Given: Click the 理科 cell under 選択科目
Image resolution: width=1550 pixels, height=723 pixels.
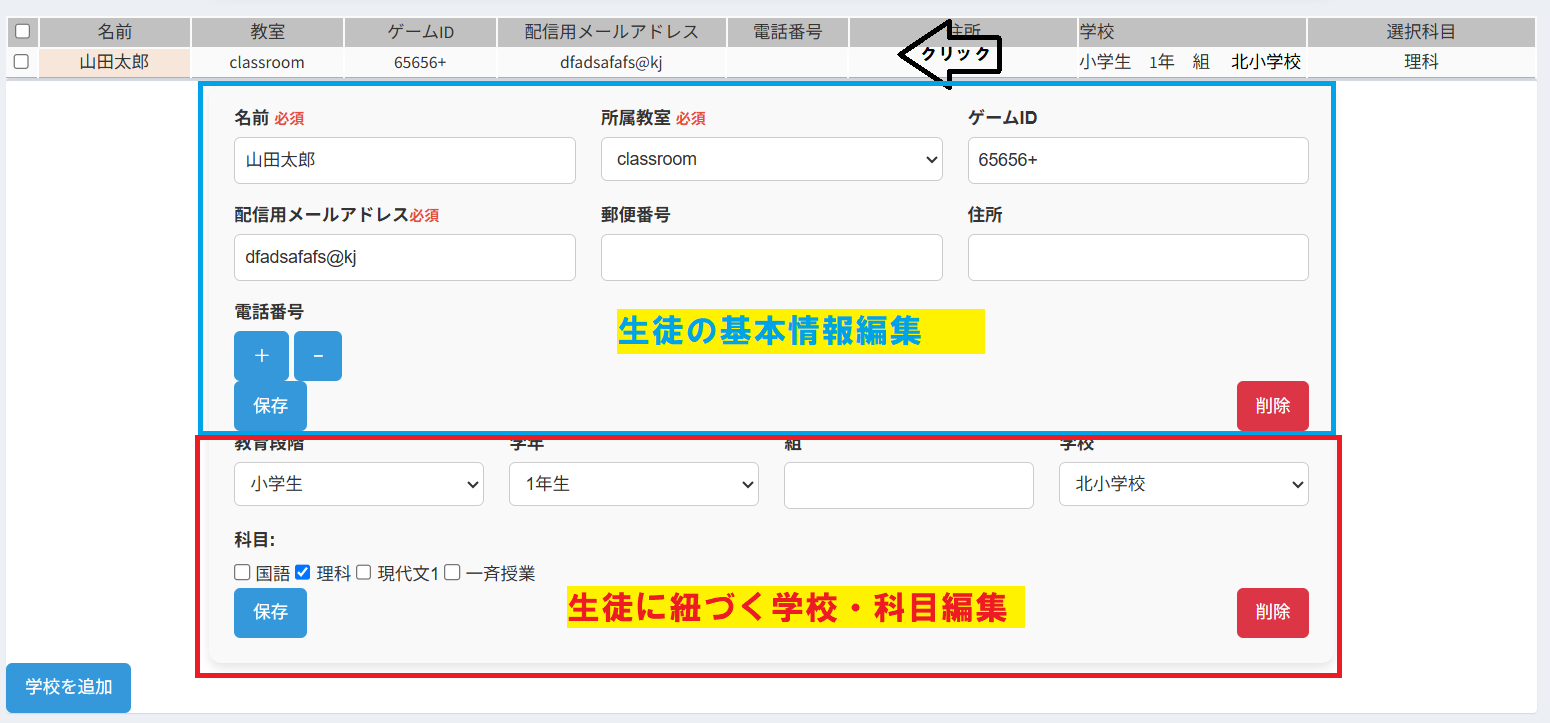Looking at the screenshot, I should click(x=1421, y=62).
